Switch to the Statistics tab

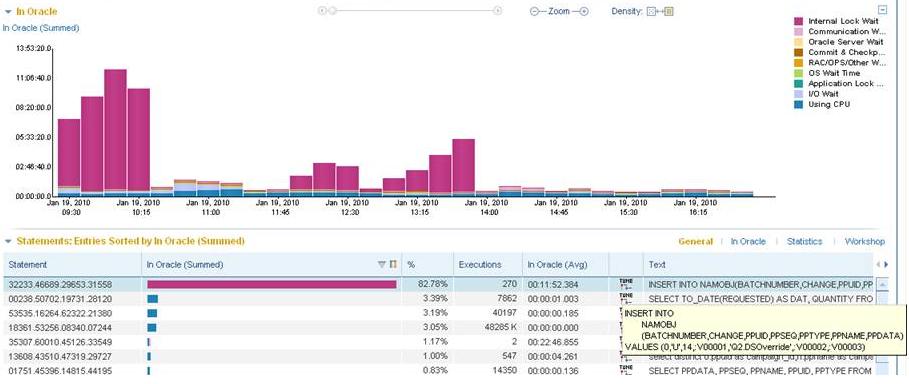pyautogui.click(x=804, y=241)
